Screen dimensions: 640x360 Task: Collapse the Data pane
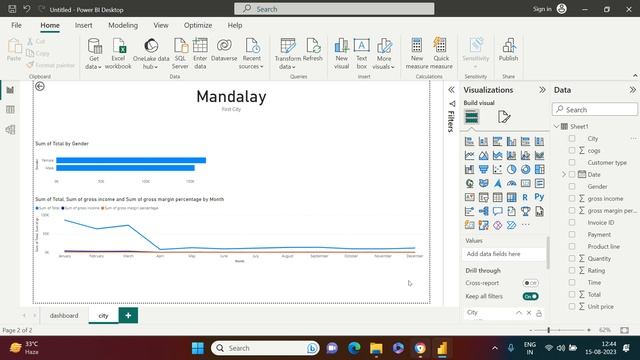[x=632, y=90]
